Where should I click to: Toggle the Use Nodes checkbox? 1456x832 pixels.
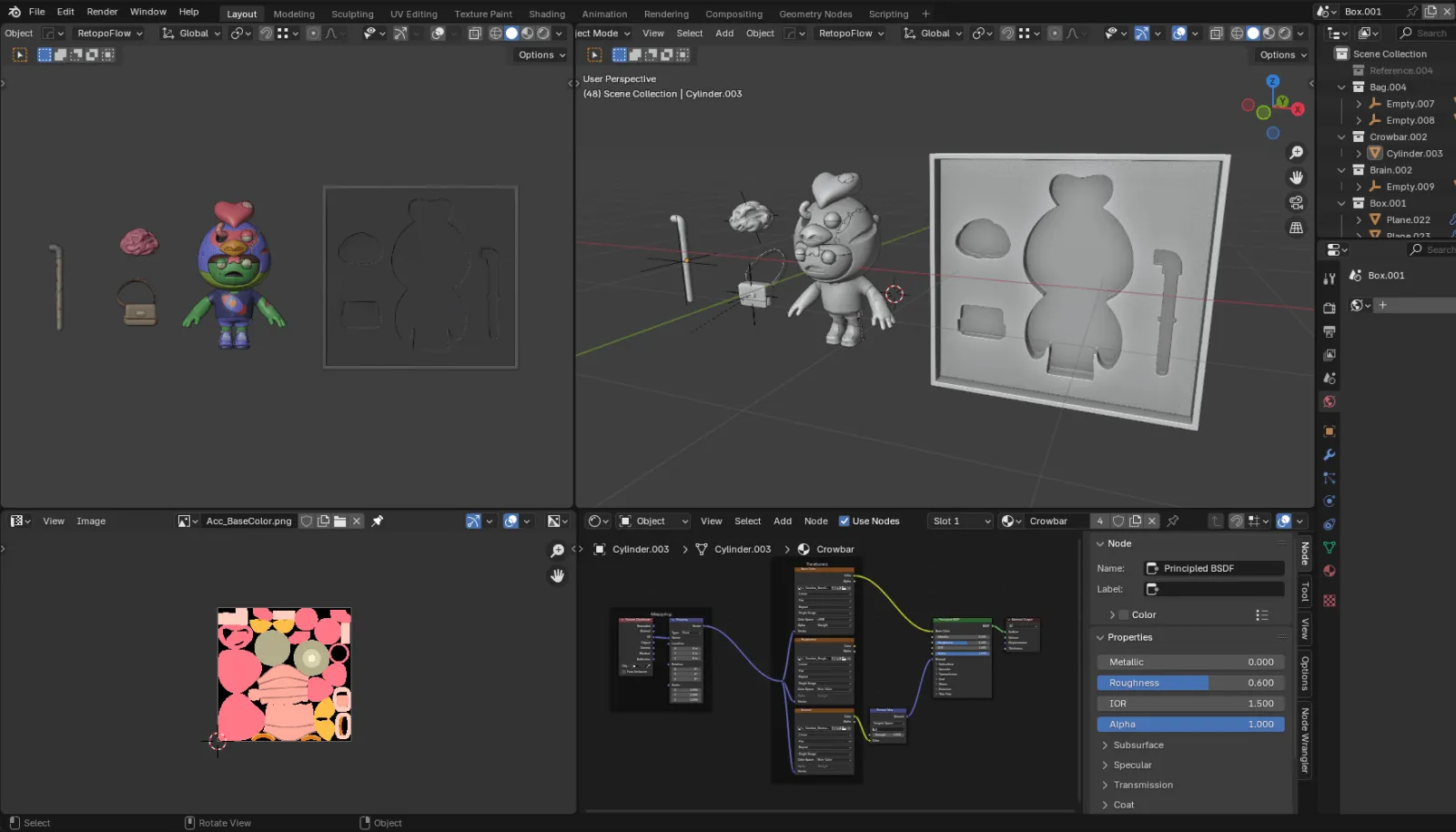click(844, 521)
